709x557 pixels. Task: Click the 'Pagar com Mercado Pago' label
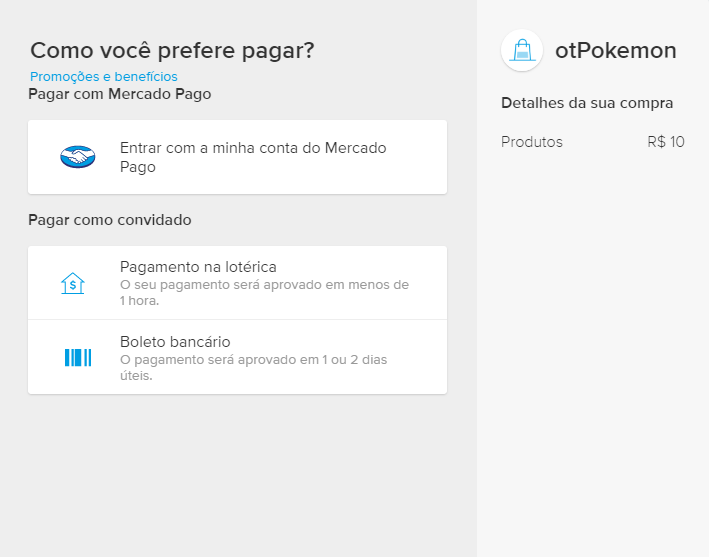pos(120,94)
